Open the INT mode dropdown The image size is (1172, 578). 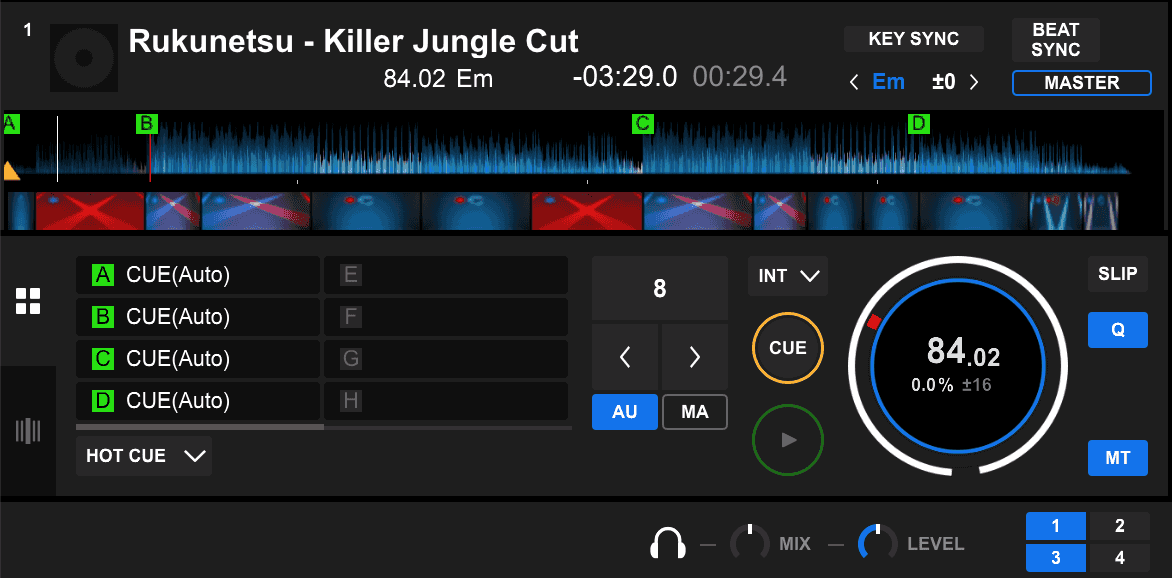tap(788, 276)
